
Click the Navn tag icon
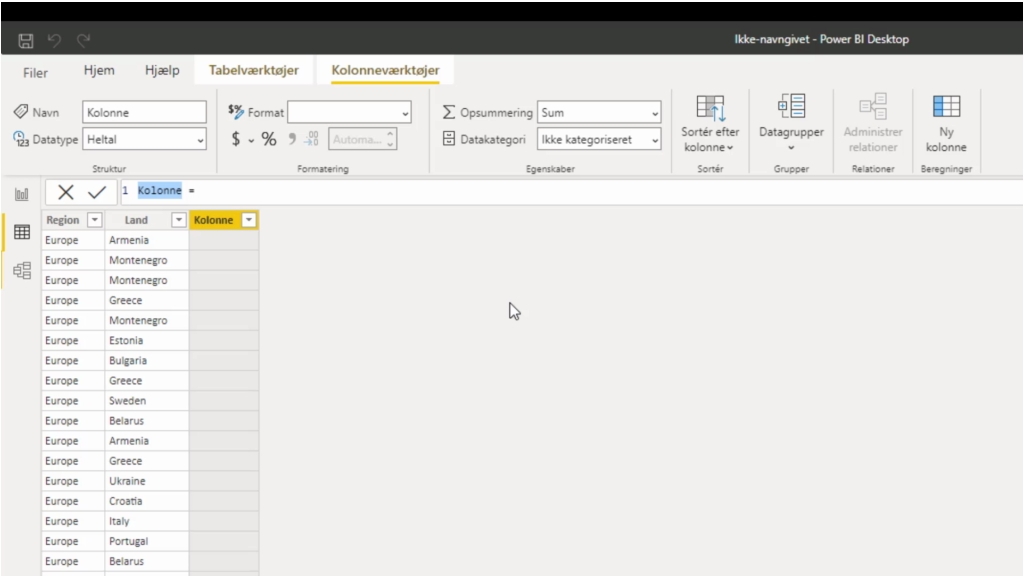(21, 112)
